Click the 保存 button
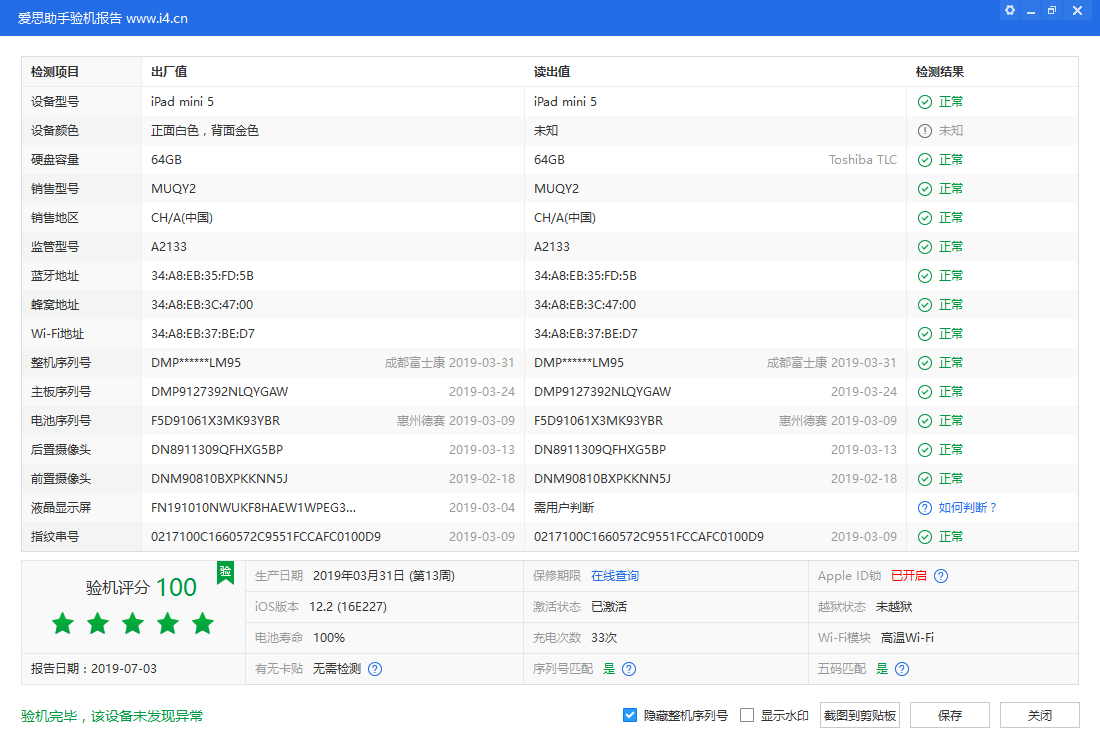 pyautogui.click(x=949, y=715)
